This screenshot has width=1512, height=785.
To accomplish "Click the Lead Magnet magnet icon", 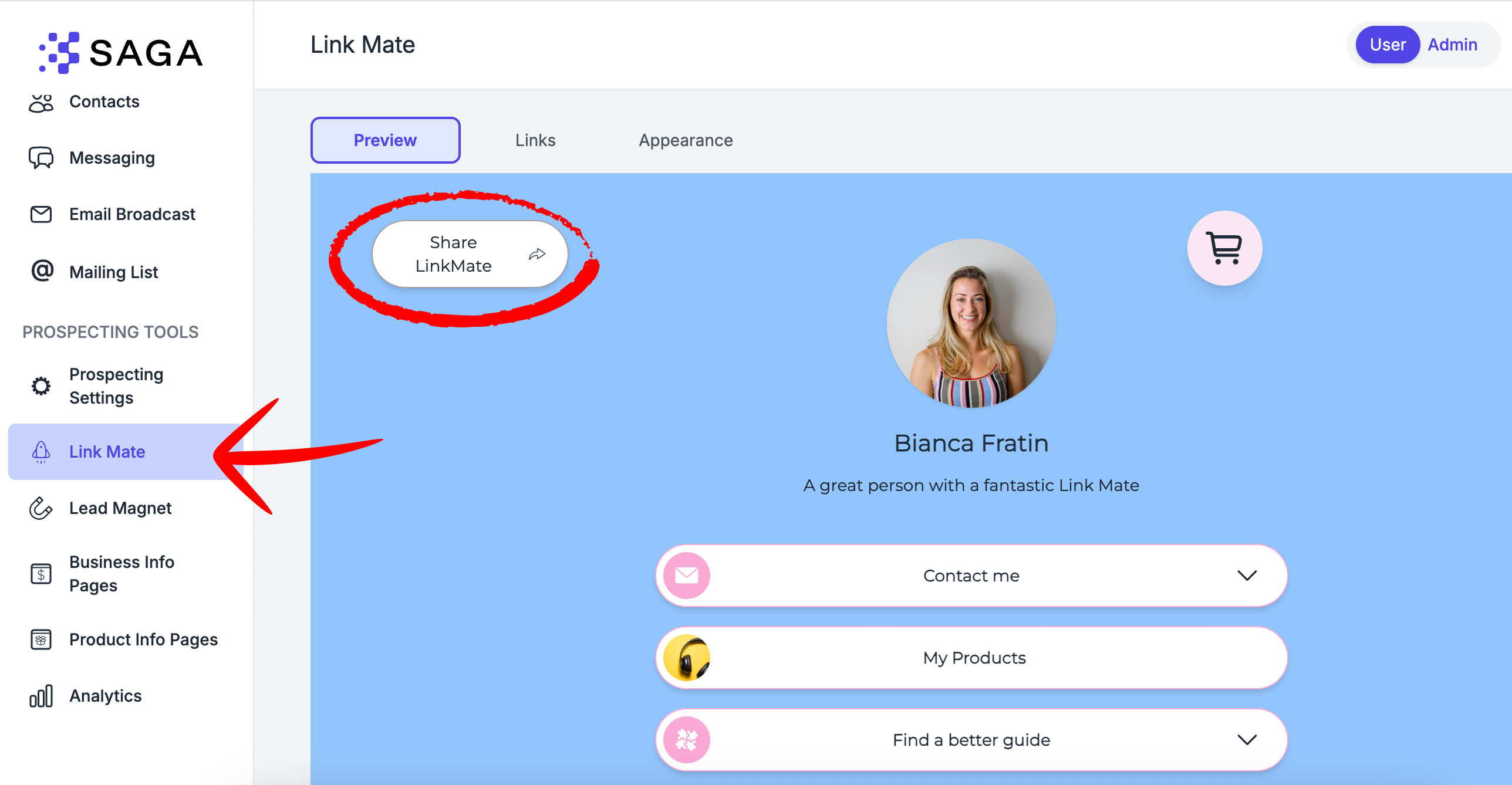I will point(41,508).
